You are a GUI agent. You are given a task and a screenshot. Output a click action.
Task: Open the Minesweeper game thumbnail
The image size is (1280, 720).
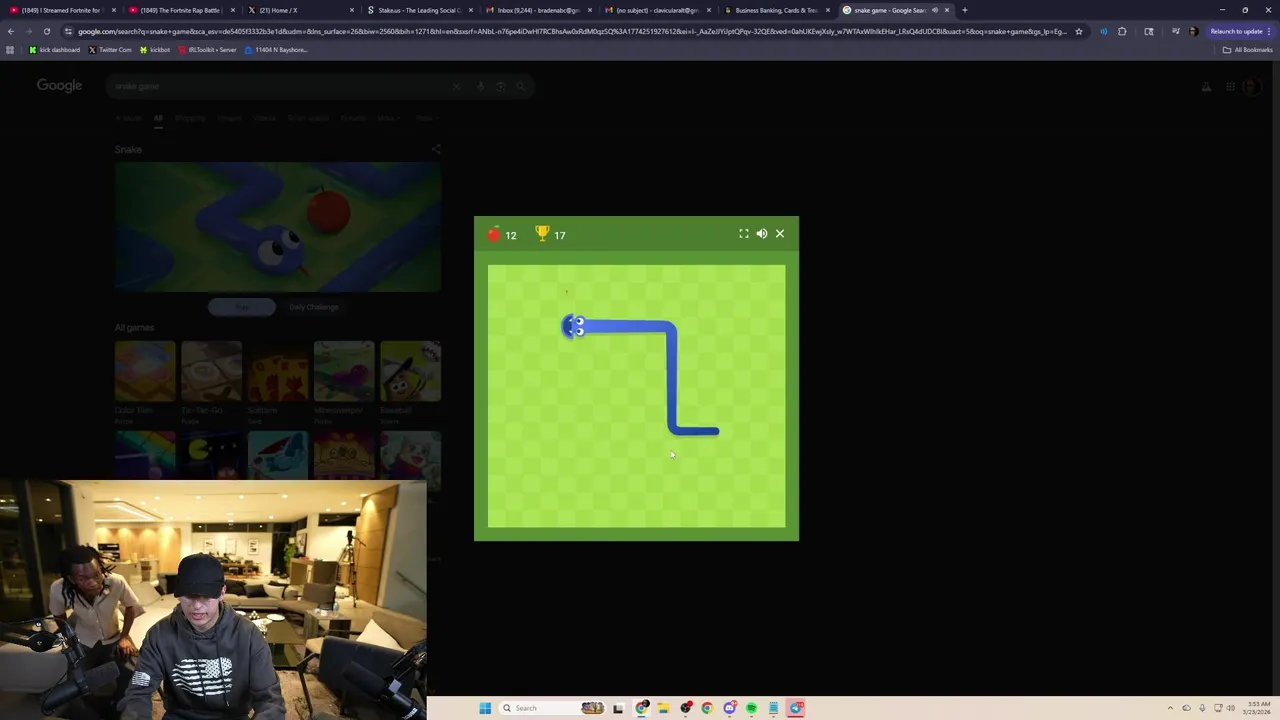click(344, 371)
